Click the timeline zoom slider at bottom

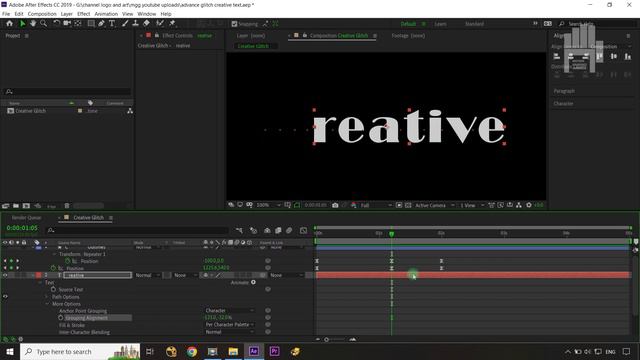tap(327, 340)
